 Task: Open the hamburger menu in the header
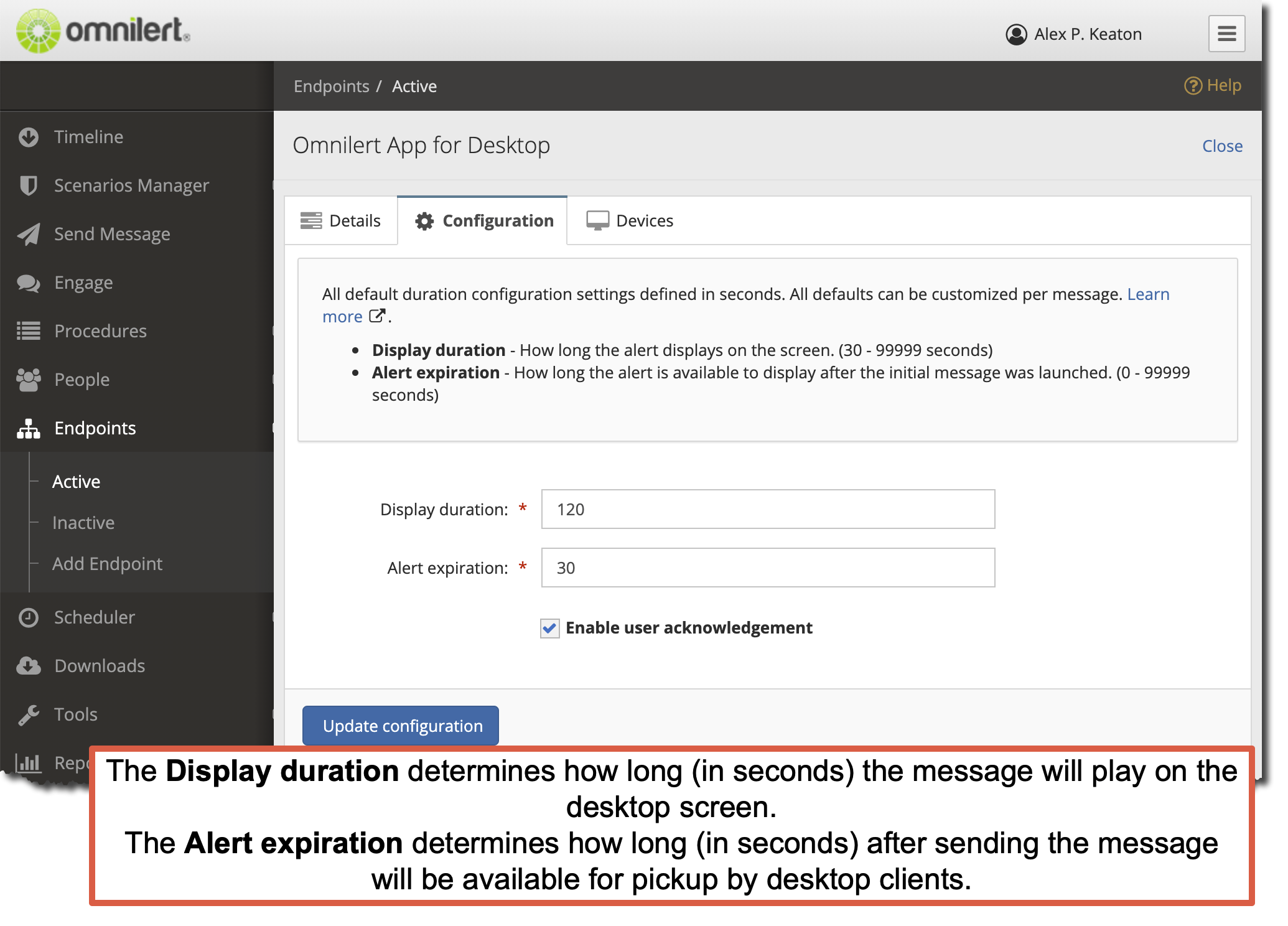pos(1226,34)
